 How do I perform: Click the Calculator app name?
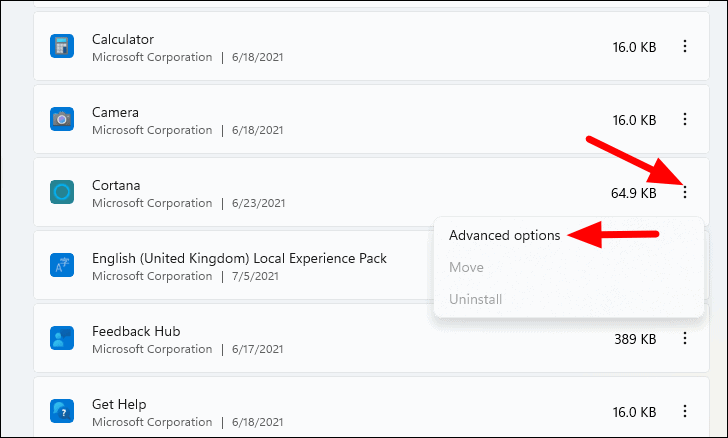click(x=123, y=39)
